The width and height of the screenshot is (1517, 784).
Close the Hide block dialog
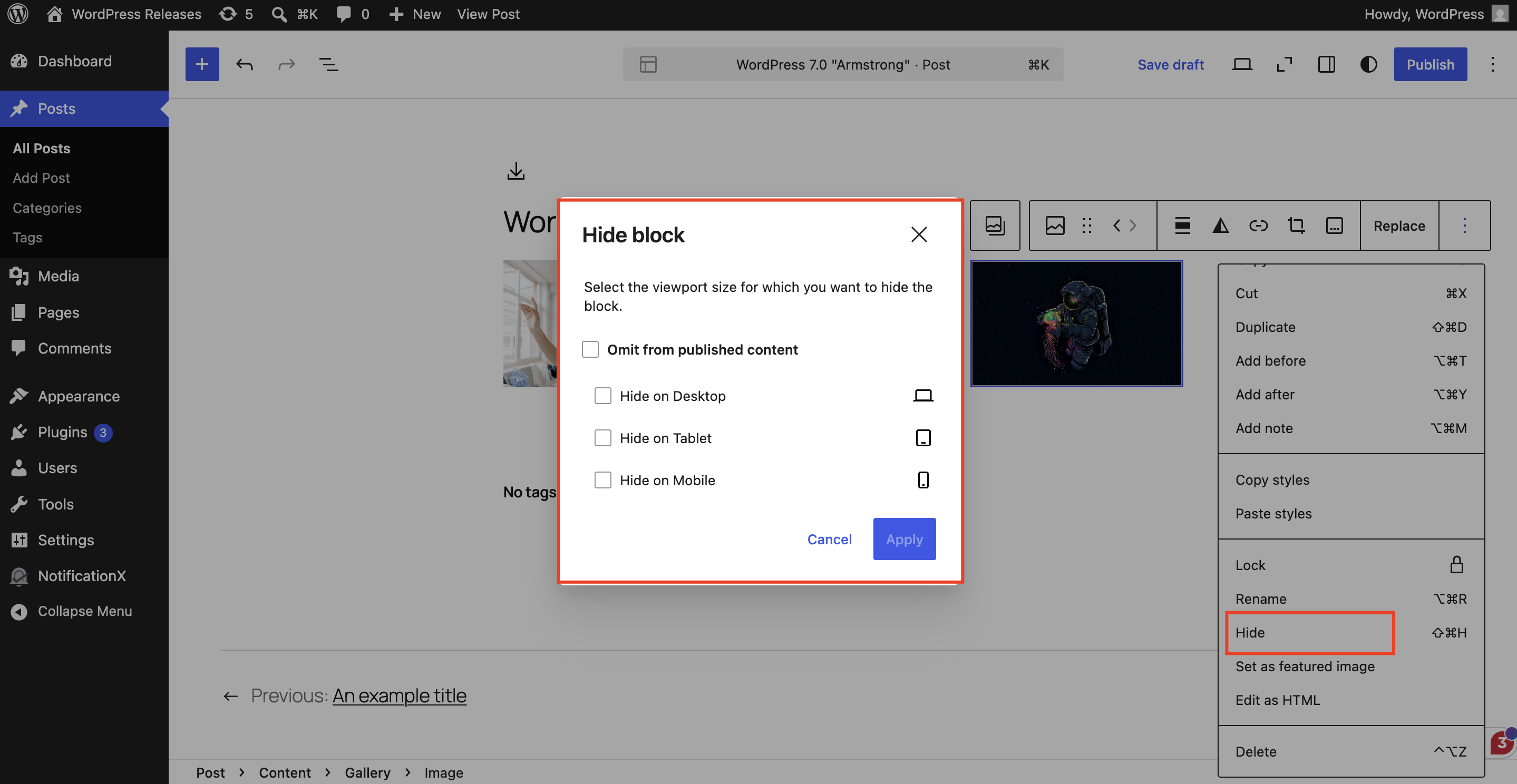pyautogui.click(x=919, y=235)
